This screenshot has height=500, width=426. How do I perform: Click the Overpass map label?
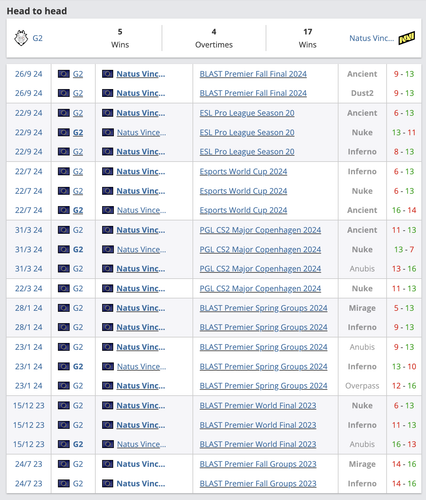click(362, 386)
